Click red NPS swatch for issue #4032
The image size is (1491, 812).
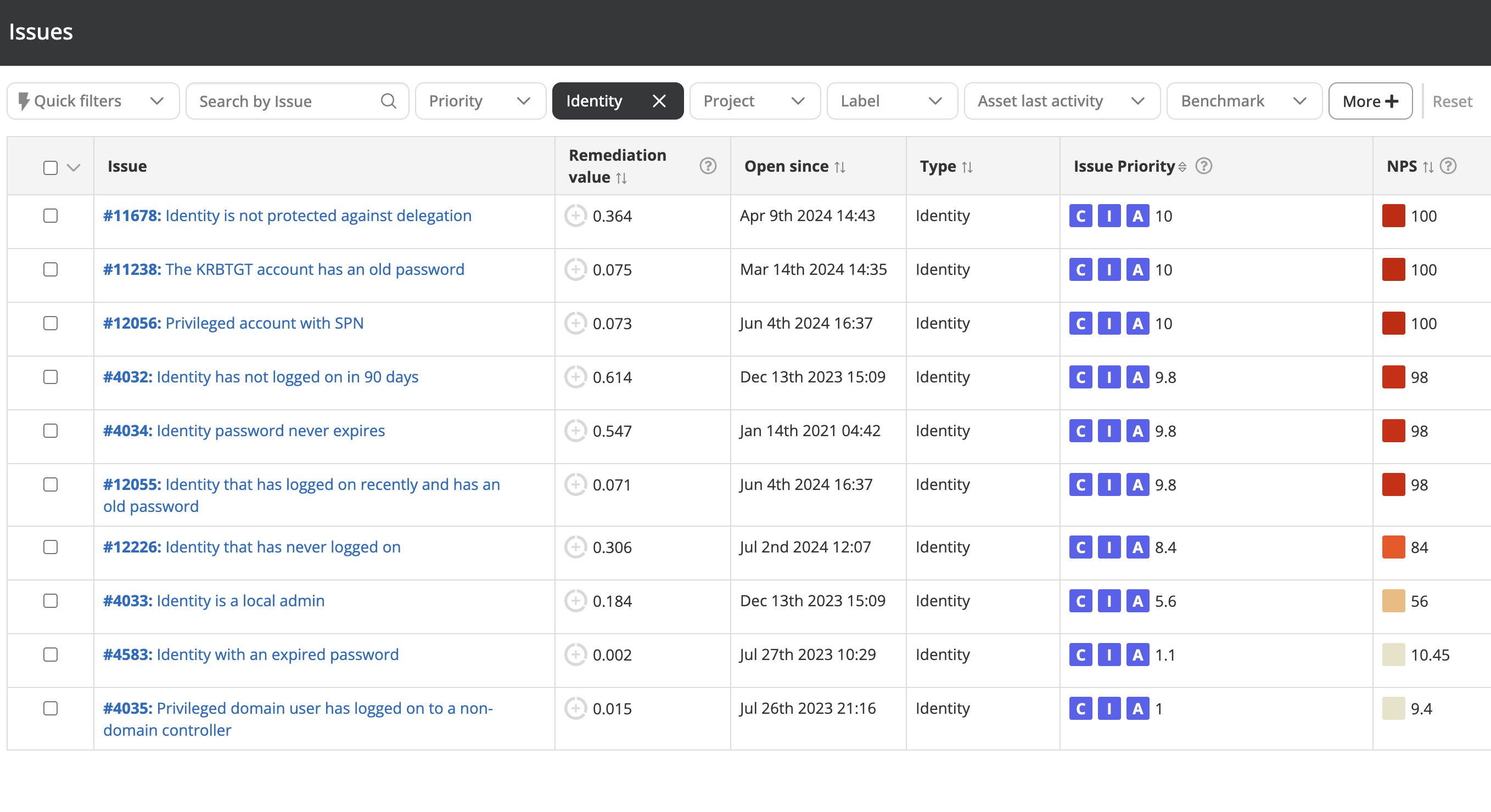tap(1393, 377)
